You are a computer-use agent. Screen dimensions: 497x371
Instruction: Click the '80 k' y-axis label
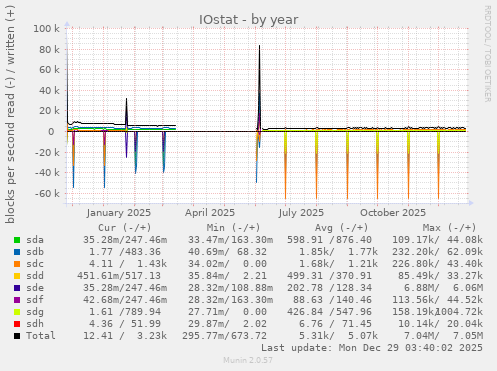pyautogui.click(x=49, y=49)
